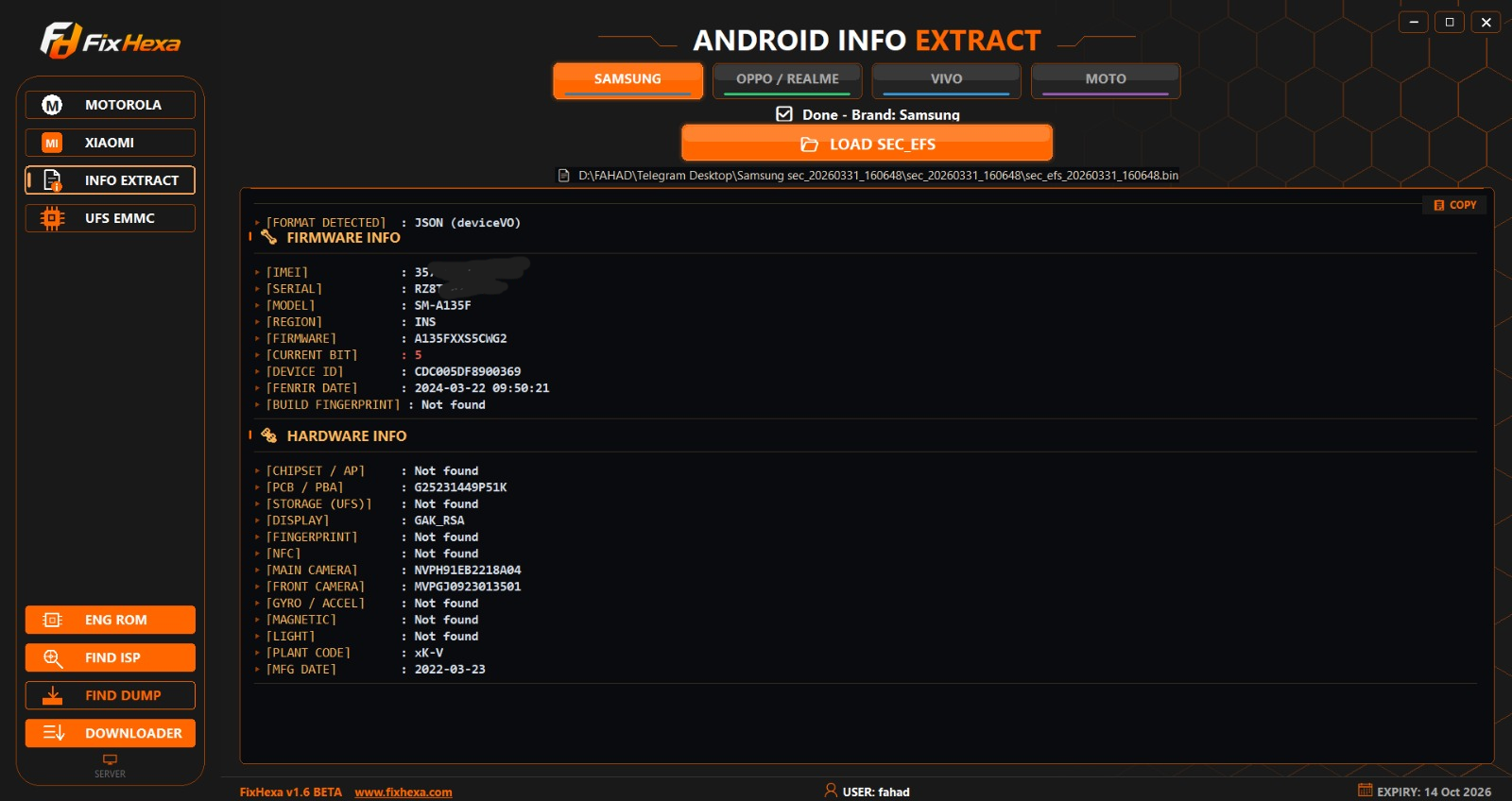The width and height of the screenshot is (1512, 801).
Task: Click the PCB value G25231449P51K
Action: click(x=460, y=487)
